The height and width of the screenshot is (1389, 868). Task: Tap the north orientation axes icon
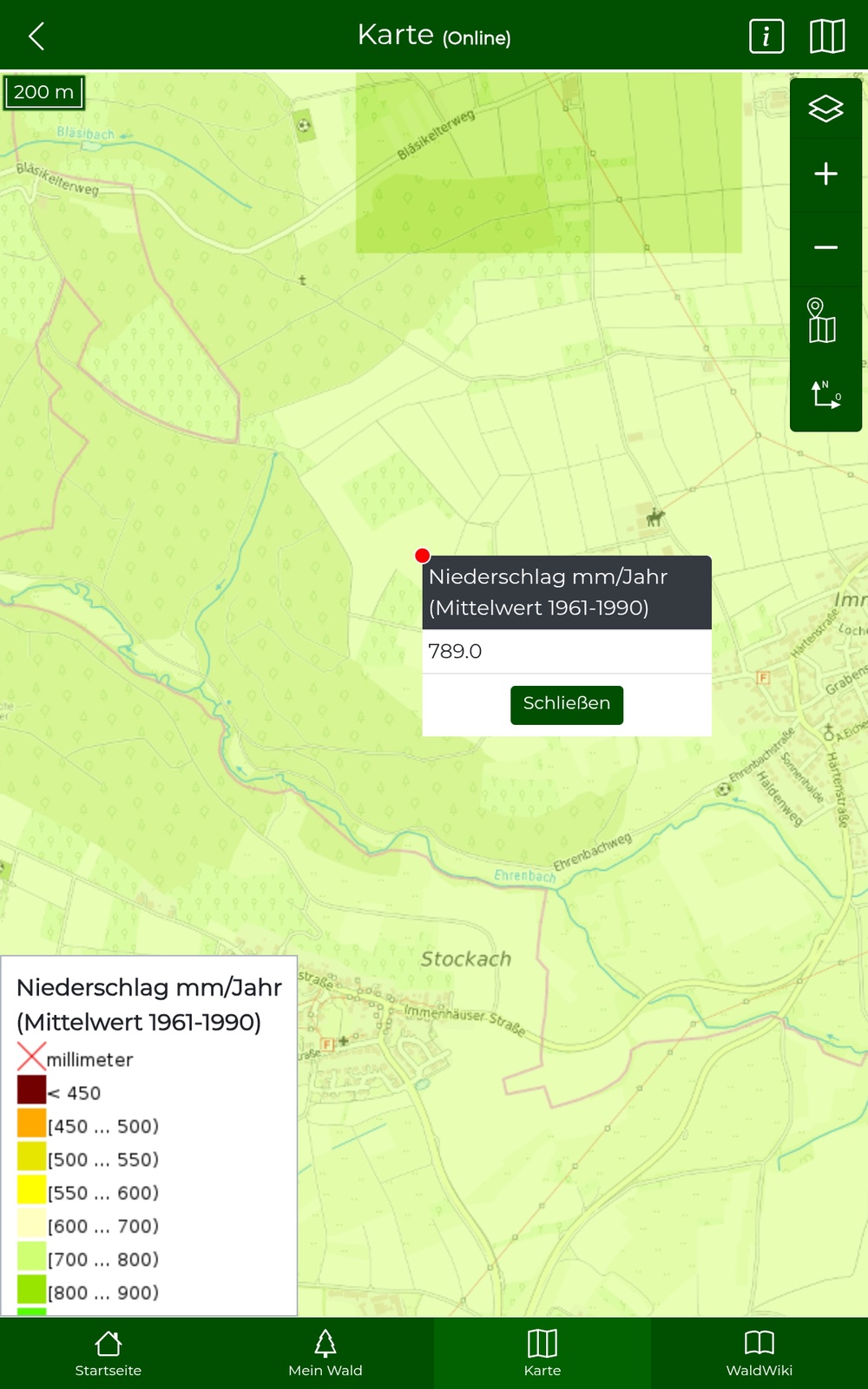point(825,394)
